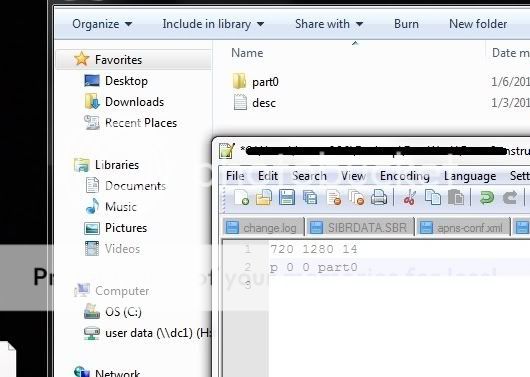Screen dimensions: 530x377
Task: Click the New file icon in Notepad++ toolbar
Action: coord(241,197)
